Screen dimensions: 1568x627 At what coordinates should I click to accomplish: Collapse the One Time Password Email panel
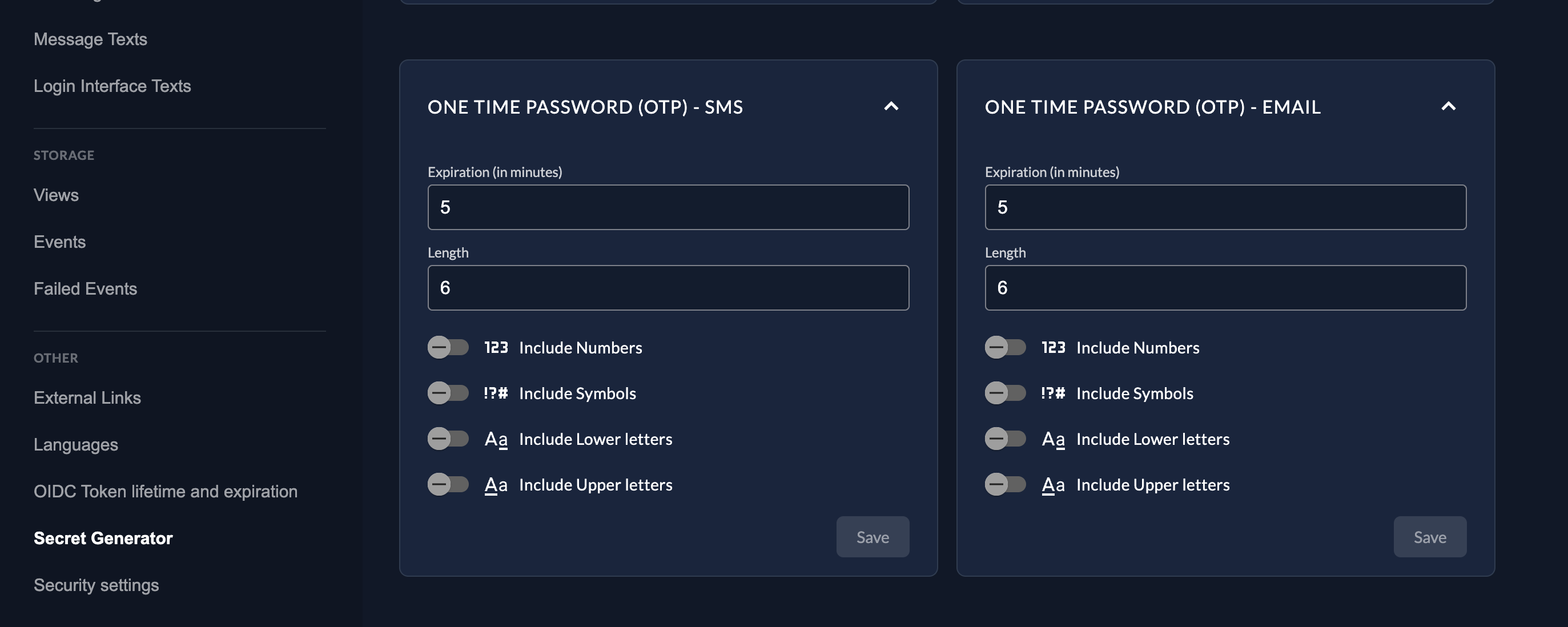click(x=1449, y=107)
